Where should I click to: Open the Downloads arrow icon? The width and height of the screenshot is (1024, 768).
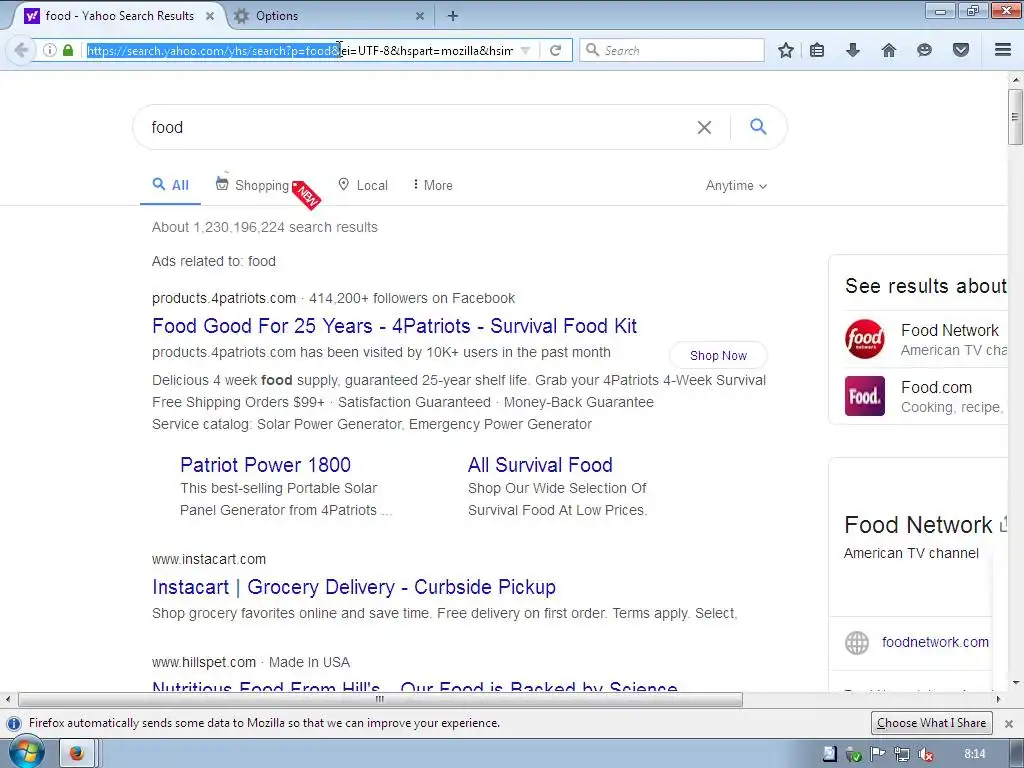tap(852, 50)
